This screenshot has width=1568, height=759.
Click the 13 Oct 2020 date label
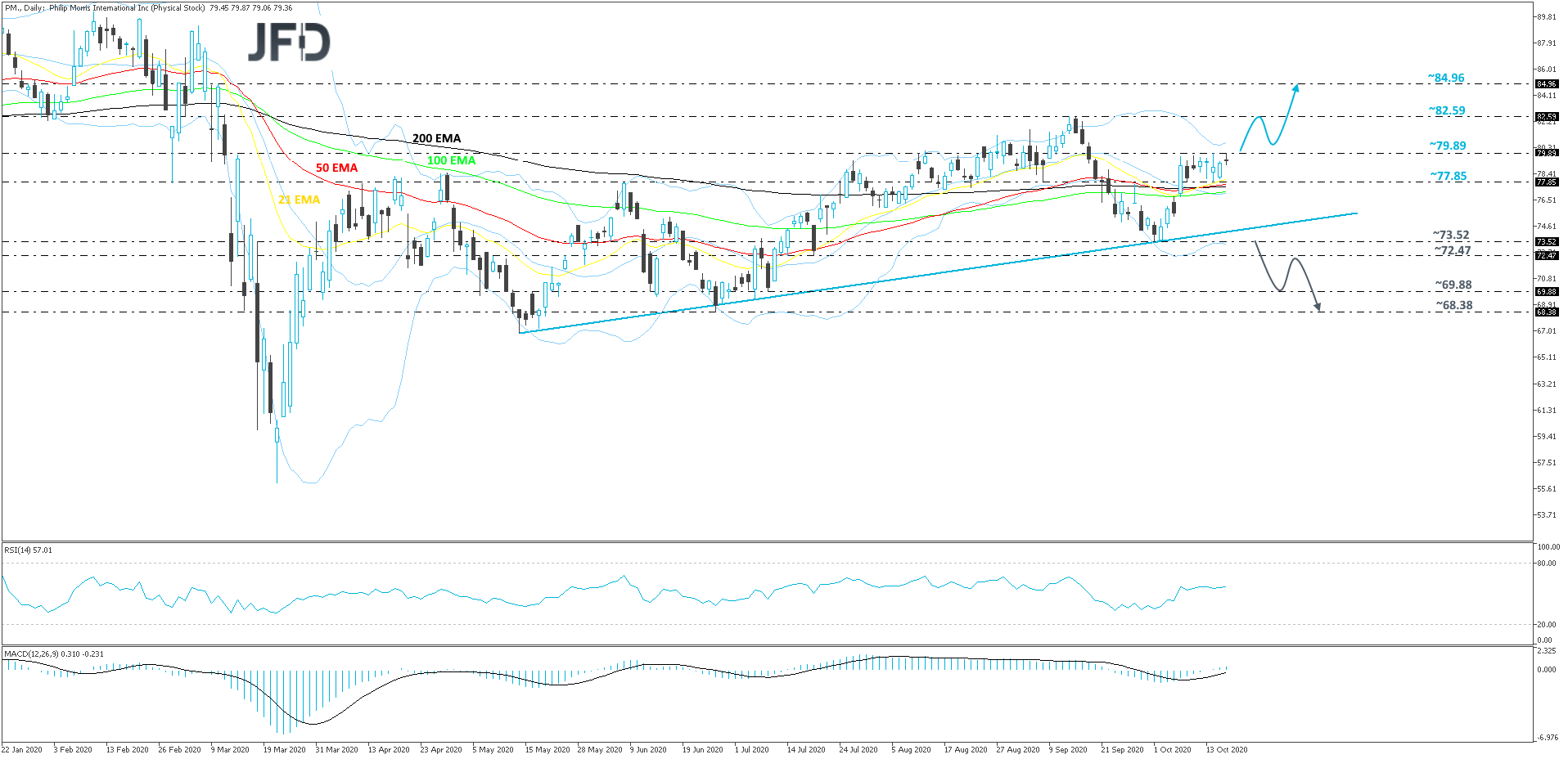pos(1227,750)
